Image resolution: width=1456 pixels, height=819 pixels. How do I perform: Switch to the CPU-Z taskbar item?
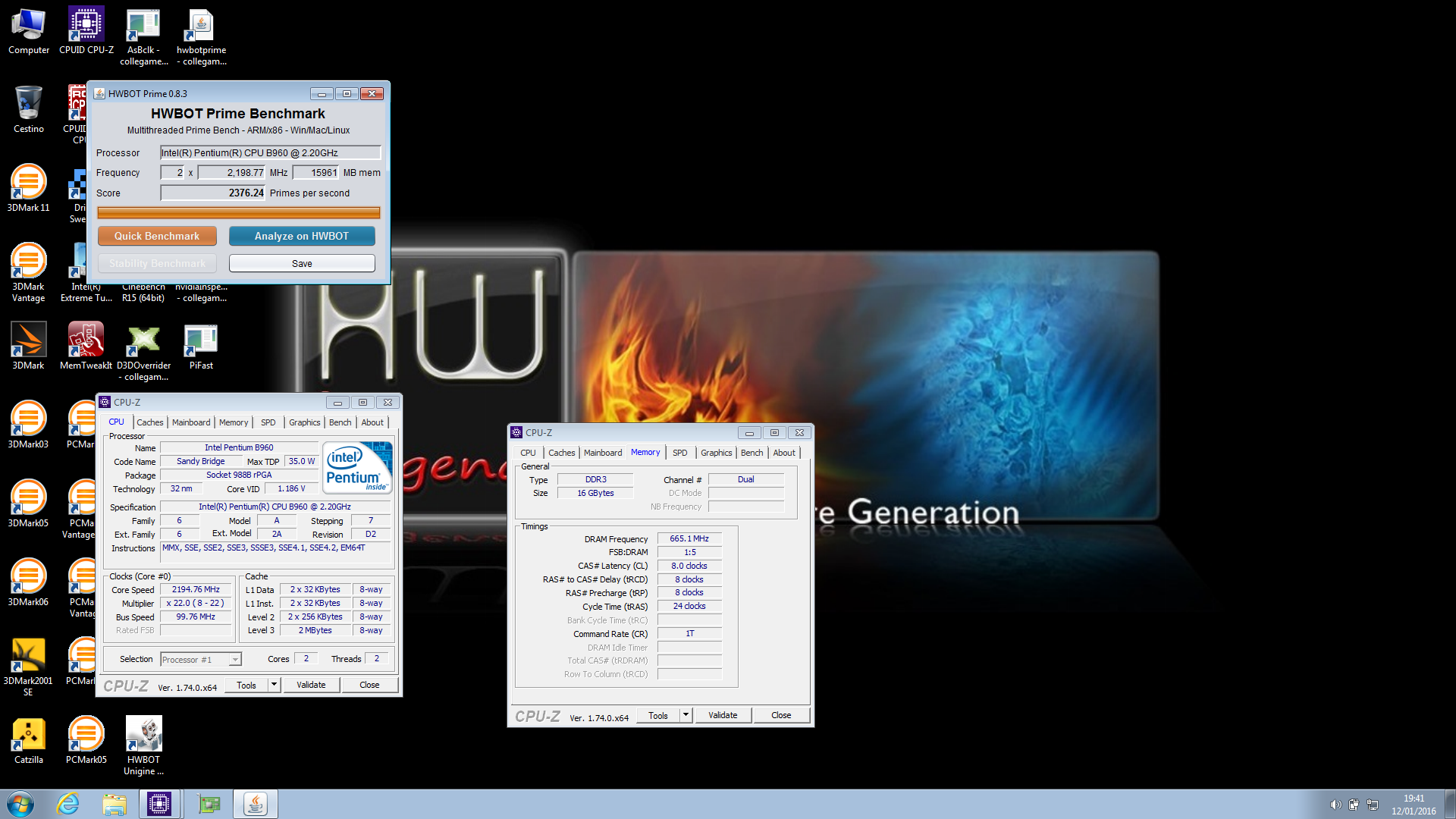tap(160, 804)
